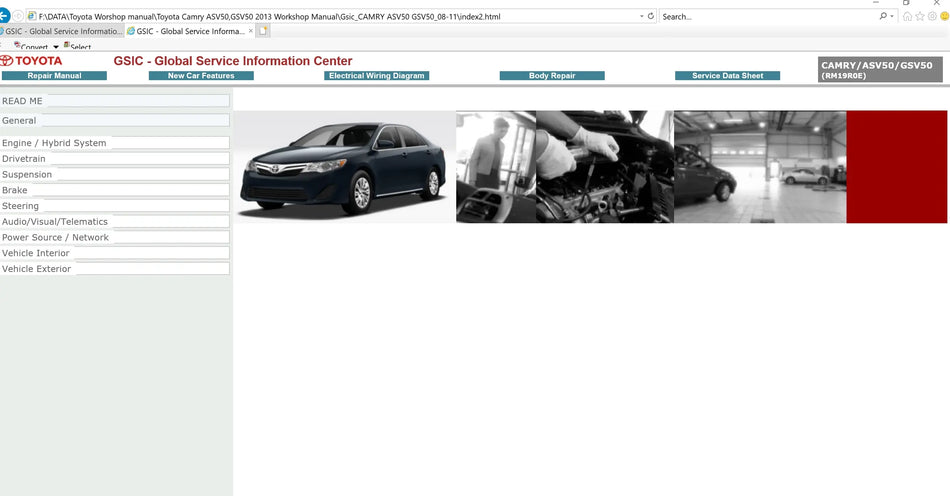This screenshot has width=950, height=496.
Task: Open the browser Tools gear icon
Action: [x=931, y=16]
